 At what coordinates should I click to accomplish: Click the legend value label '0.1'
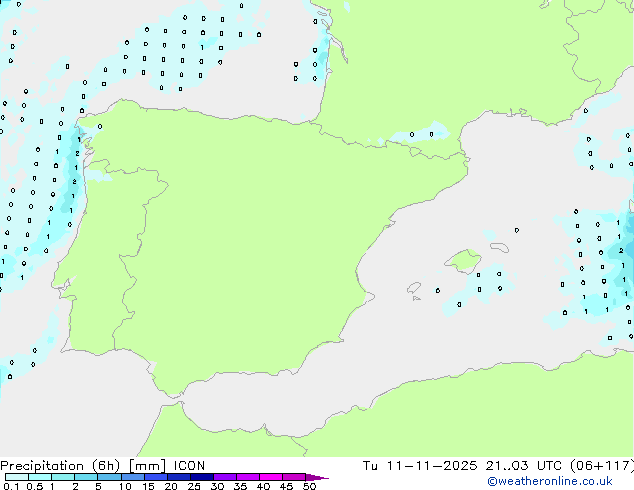[11, 486]
